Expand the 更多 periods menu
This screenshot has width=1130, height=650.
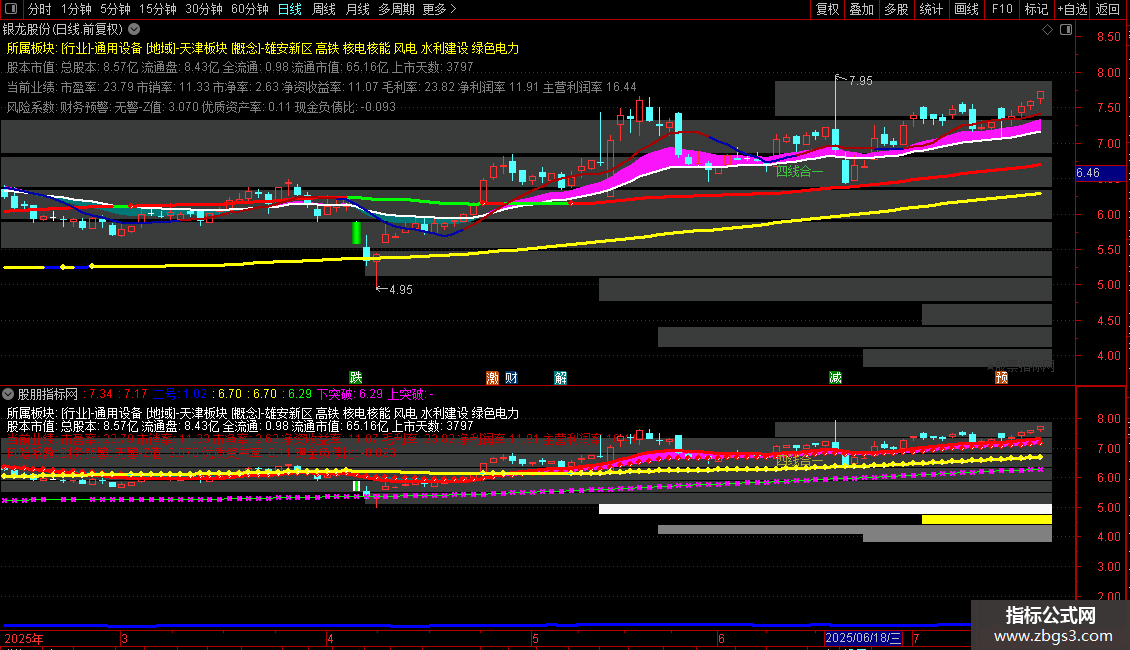(x=440, y=9)
